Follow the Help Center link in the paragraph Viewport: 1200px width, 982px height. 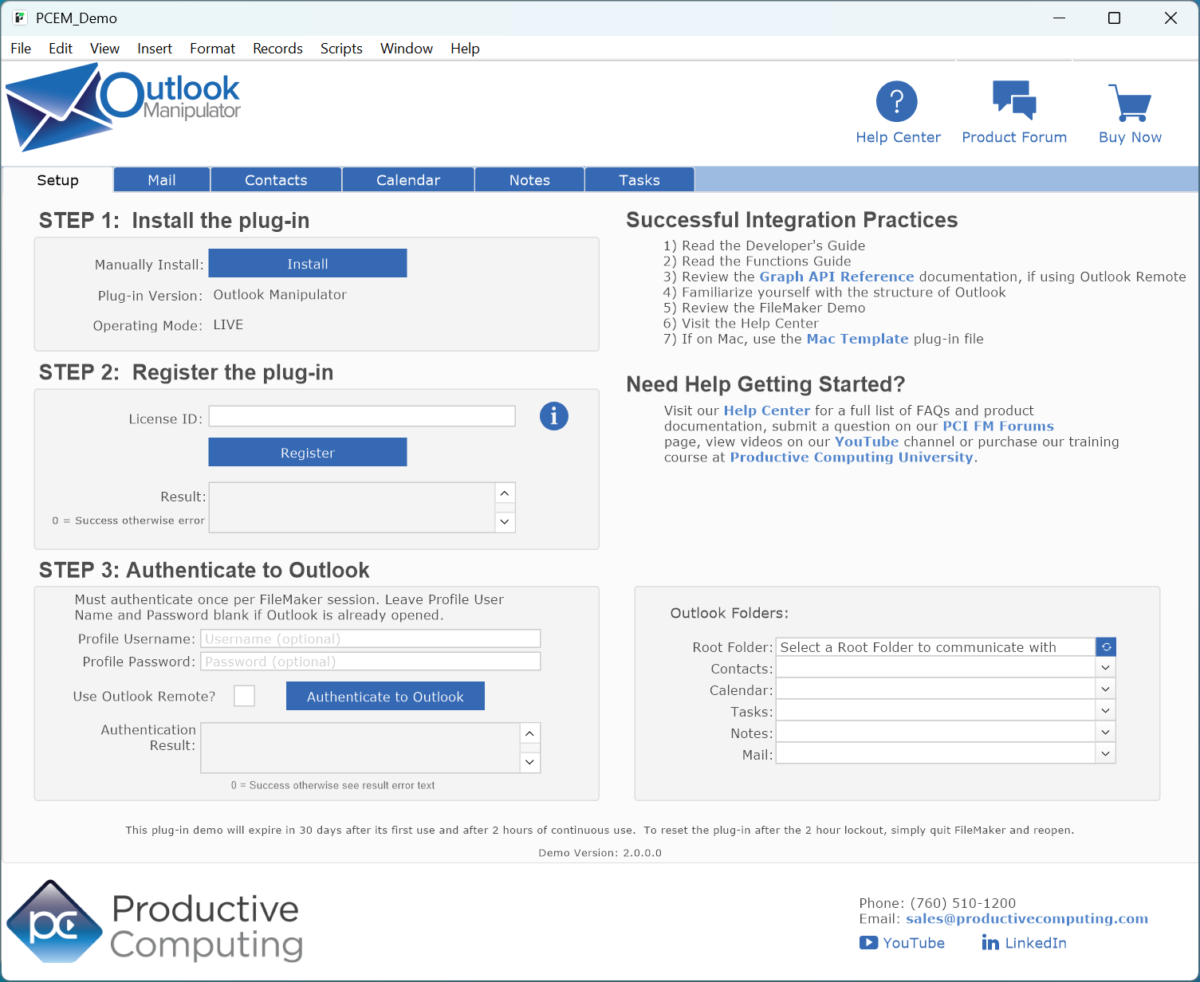pyautogui.click(x=767, y=410)
